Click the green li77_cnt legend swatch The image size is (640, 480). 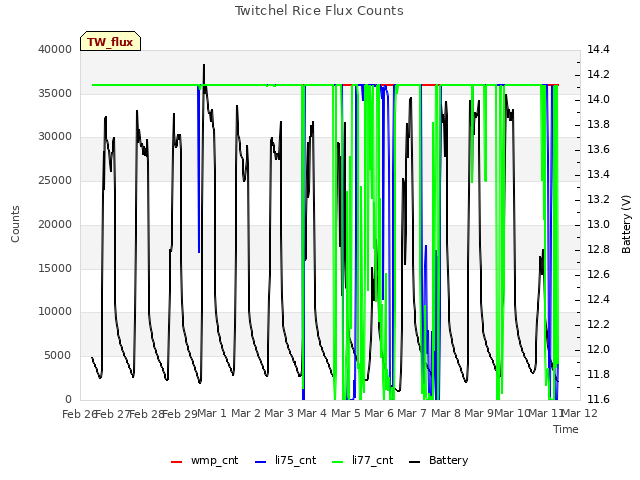tap(338, 462)
